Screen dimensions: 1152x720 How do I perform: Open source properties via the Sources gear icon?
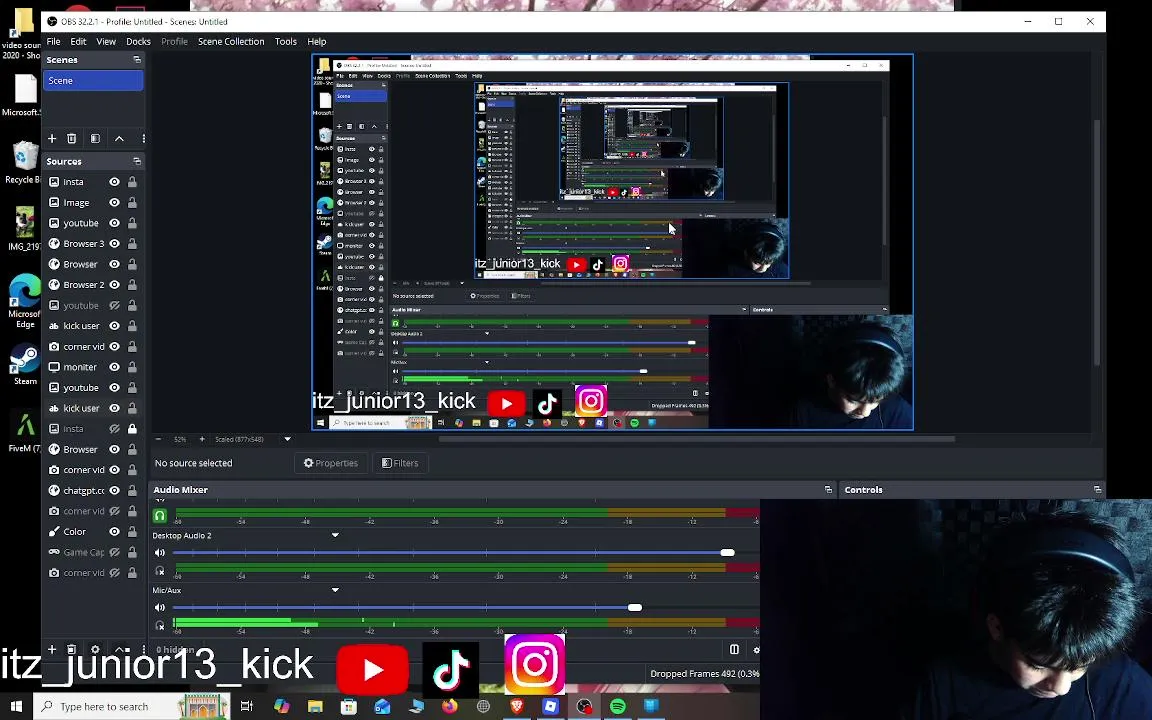tap(95, 649)
